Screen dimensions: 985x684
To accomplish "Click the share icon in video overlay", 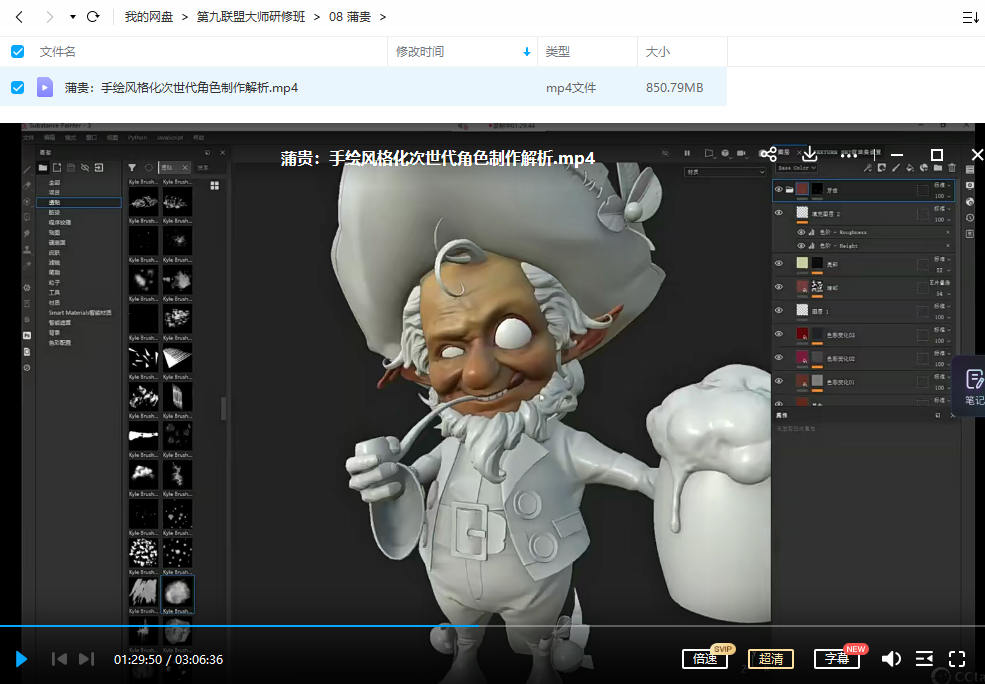I will coord(768,154).
